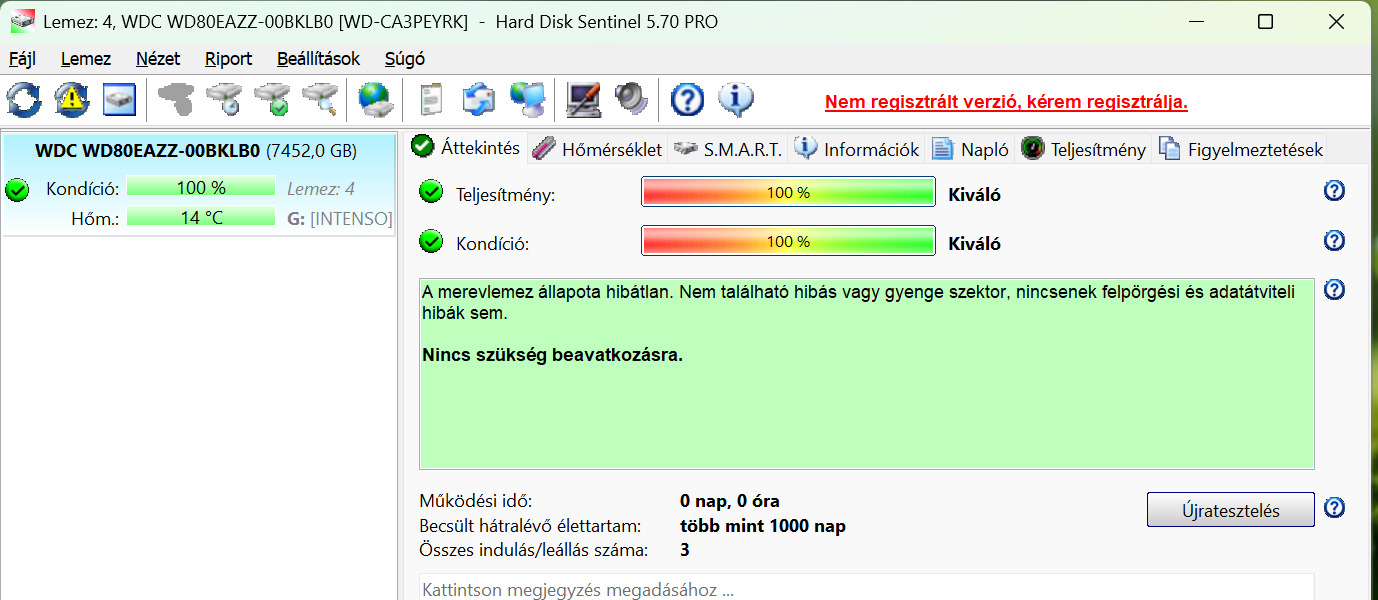The width and height of the screenshot is (1378, 600).
Task: Open the Lemez menu
Action: (x=86, y=59)
